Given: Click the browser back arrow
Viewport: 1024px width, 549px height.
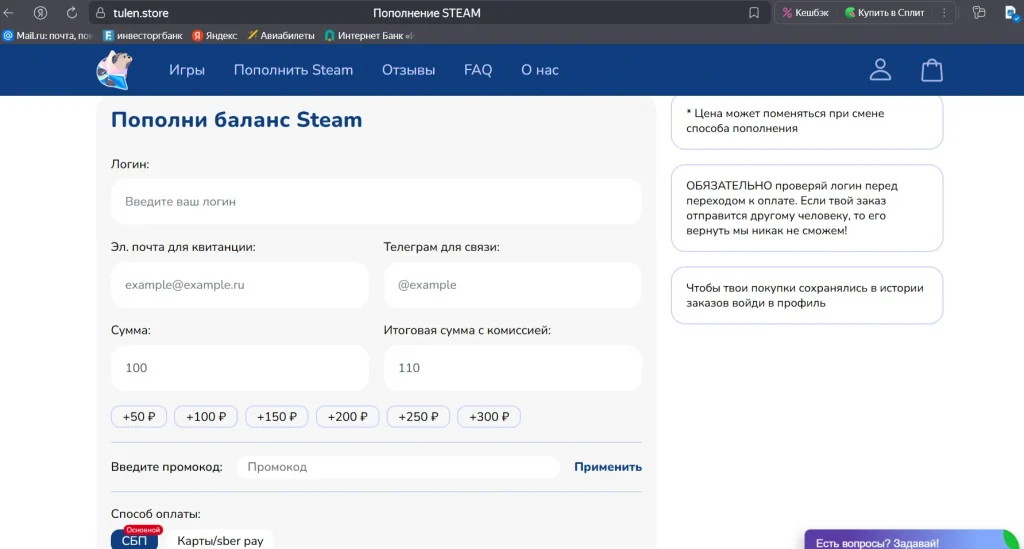Looking at the screenshot, I should click(x=8, y=12).
